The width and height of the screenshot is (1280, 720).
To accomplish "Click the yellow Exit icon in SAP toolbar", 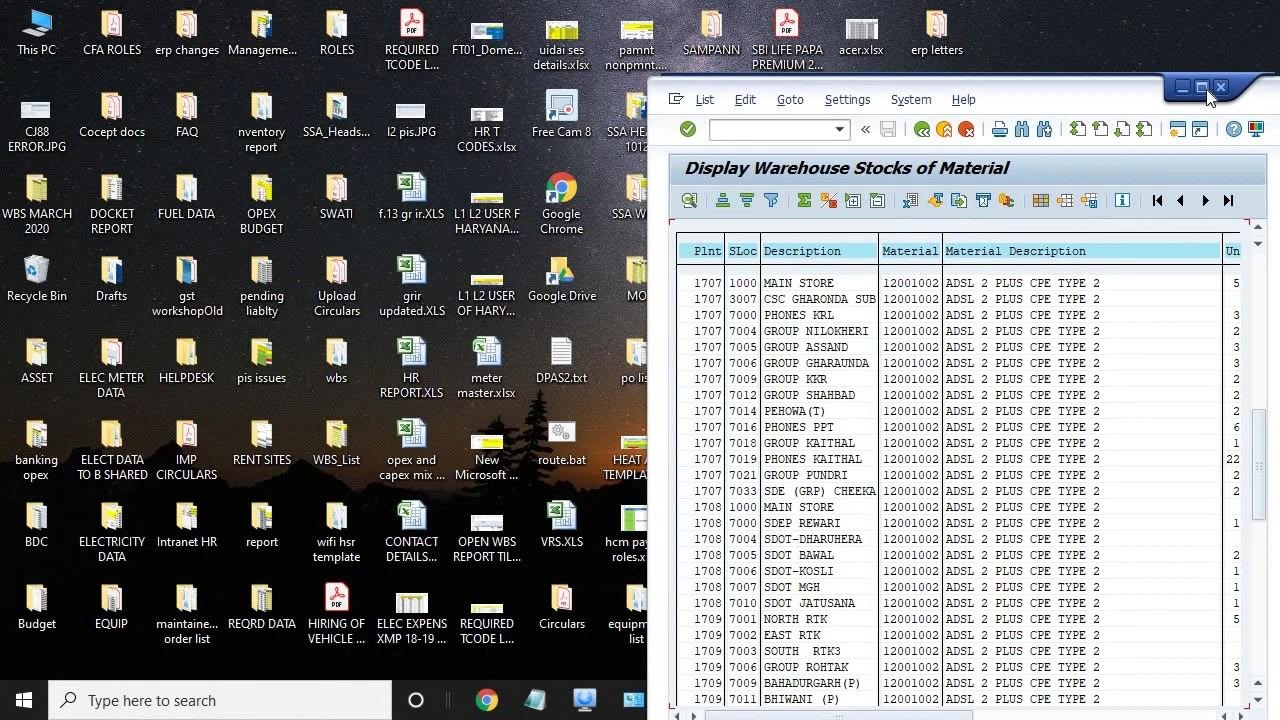I will [944, 129].
